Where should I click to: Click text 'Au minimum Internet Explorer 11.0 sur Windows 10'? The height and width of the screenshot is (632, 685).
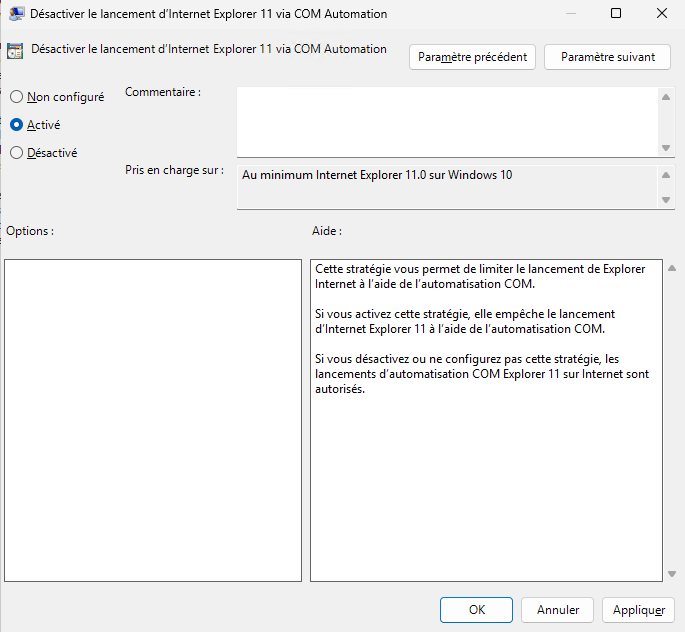click(377, 175)
